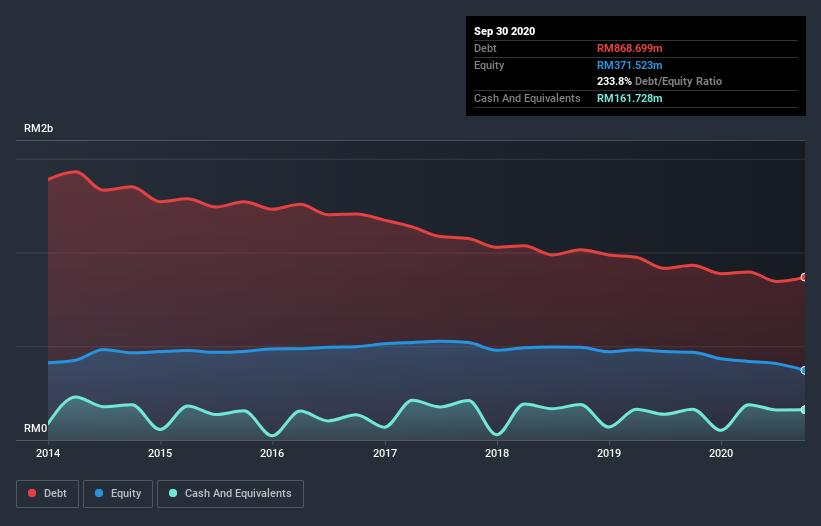Toggle the Debt series legend button

click(x=48, y=494)
